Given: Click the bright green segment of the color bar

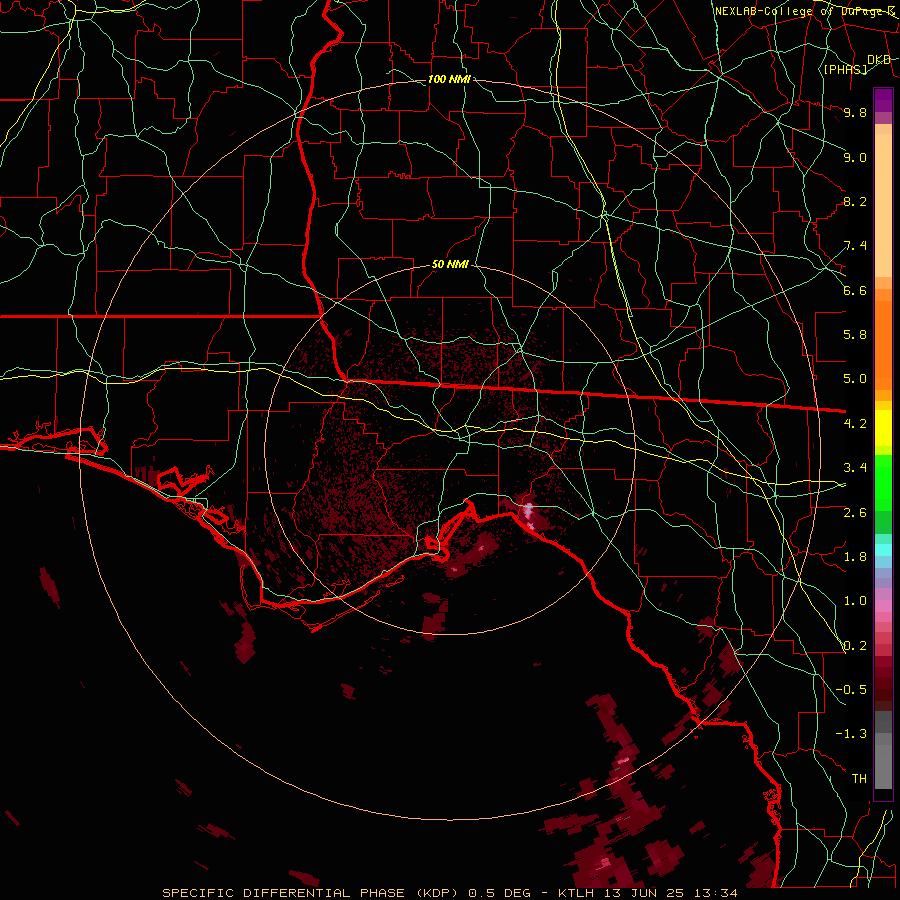Looking at the screenshot, I should click(x=883, y=483).
